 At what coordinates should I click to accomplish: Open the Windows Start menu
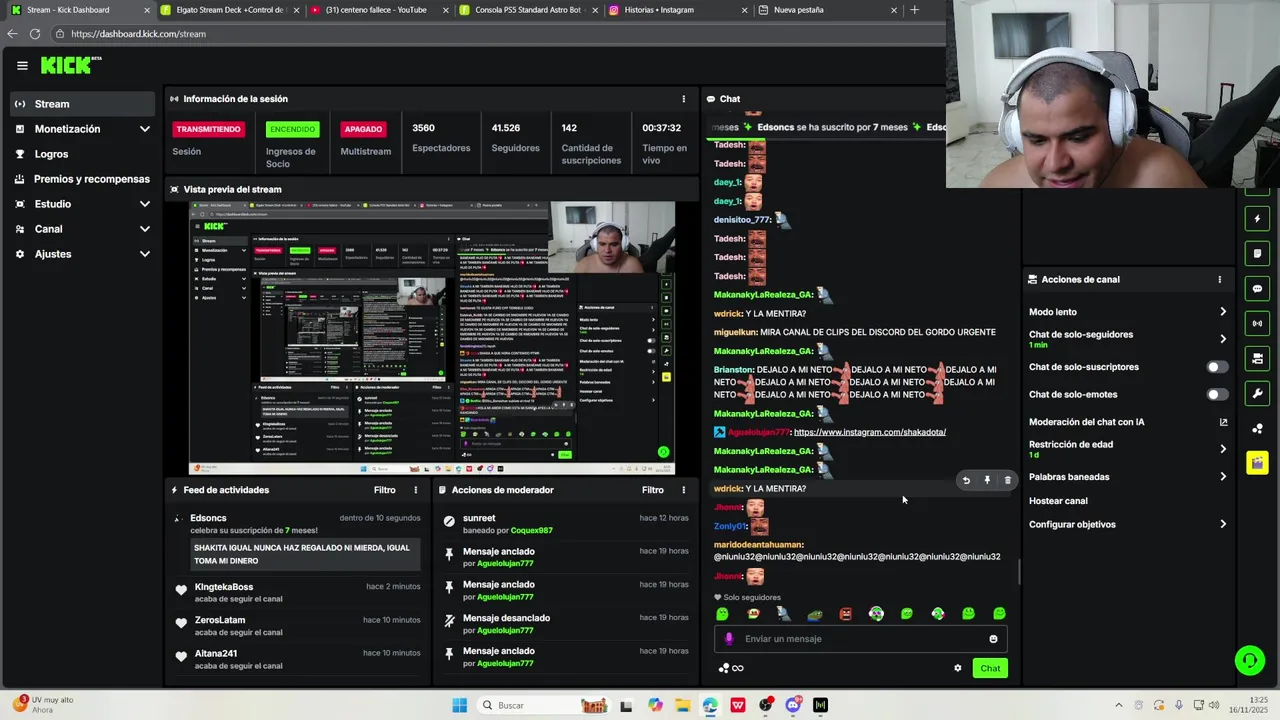459,706
